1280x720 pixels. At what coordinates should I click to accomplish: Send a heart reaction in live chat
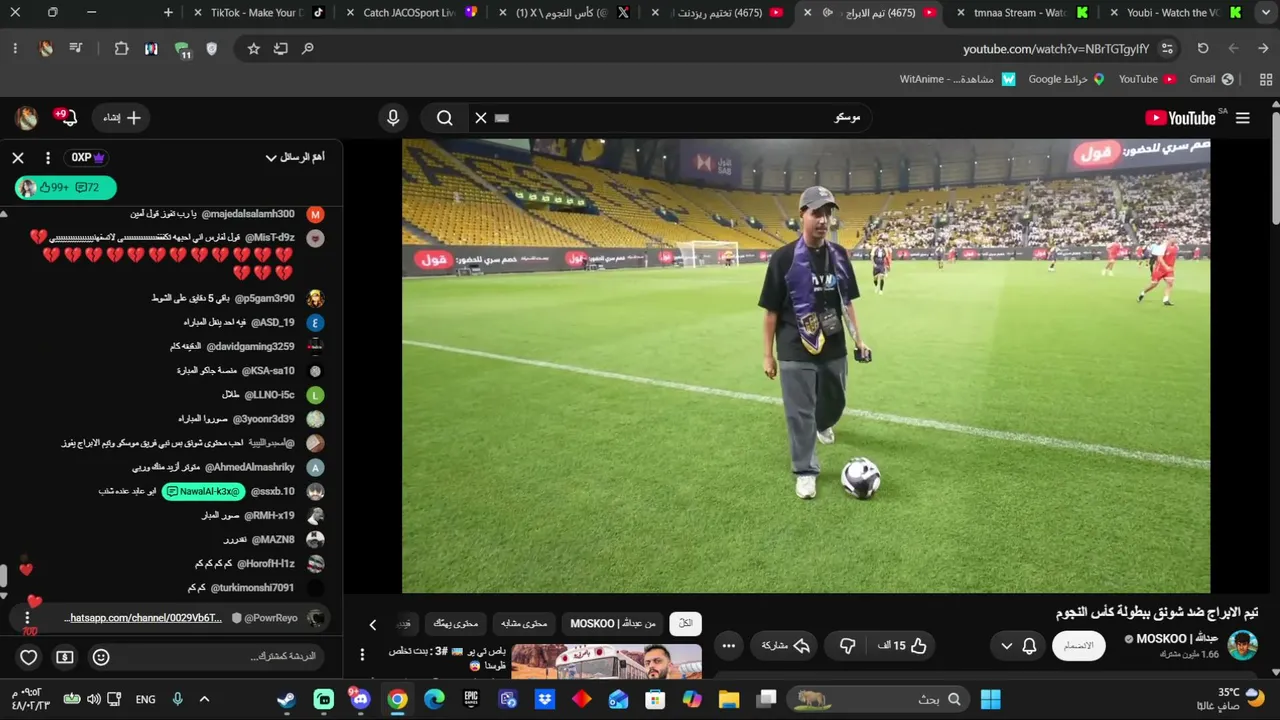click(x=29, y=657)
